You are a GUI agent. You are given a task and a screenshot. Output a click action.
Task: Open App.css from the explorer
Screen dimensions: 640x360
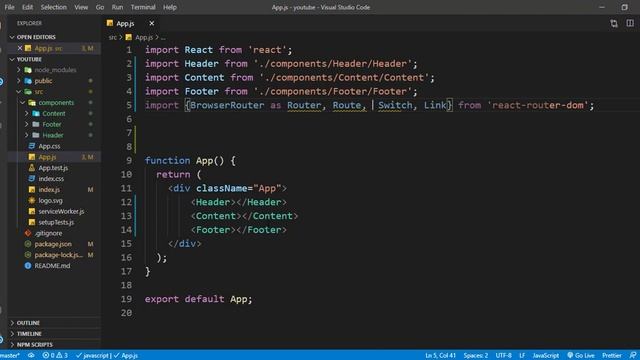point(49,146)
